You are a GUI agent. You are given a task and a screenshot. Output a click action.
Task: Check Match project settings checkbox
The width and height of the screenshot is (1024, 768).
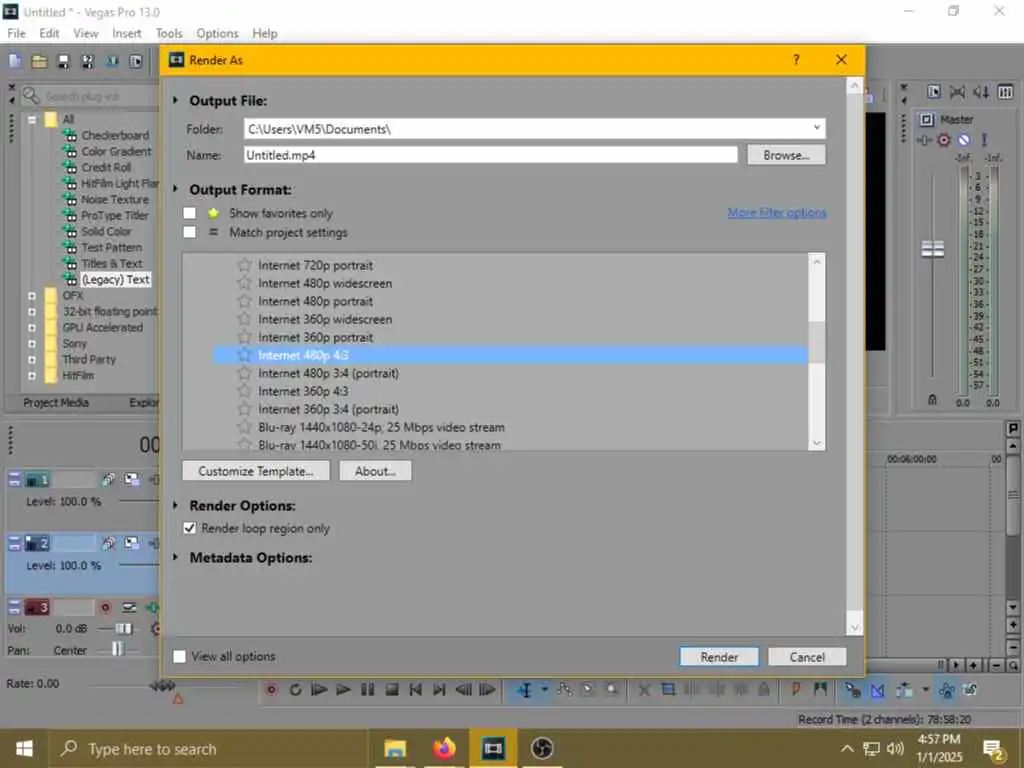pyautogui.click(x=190, y=232)
